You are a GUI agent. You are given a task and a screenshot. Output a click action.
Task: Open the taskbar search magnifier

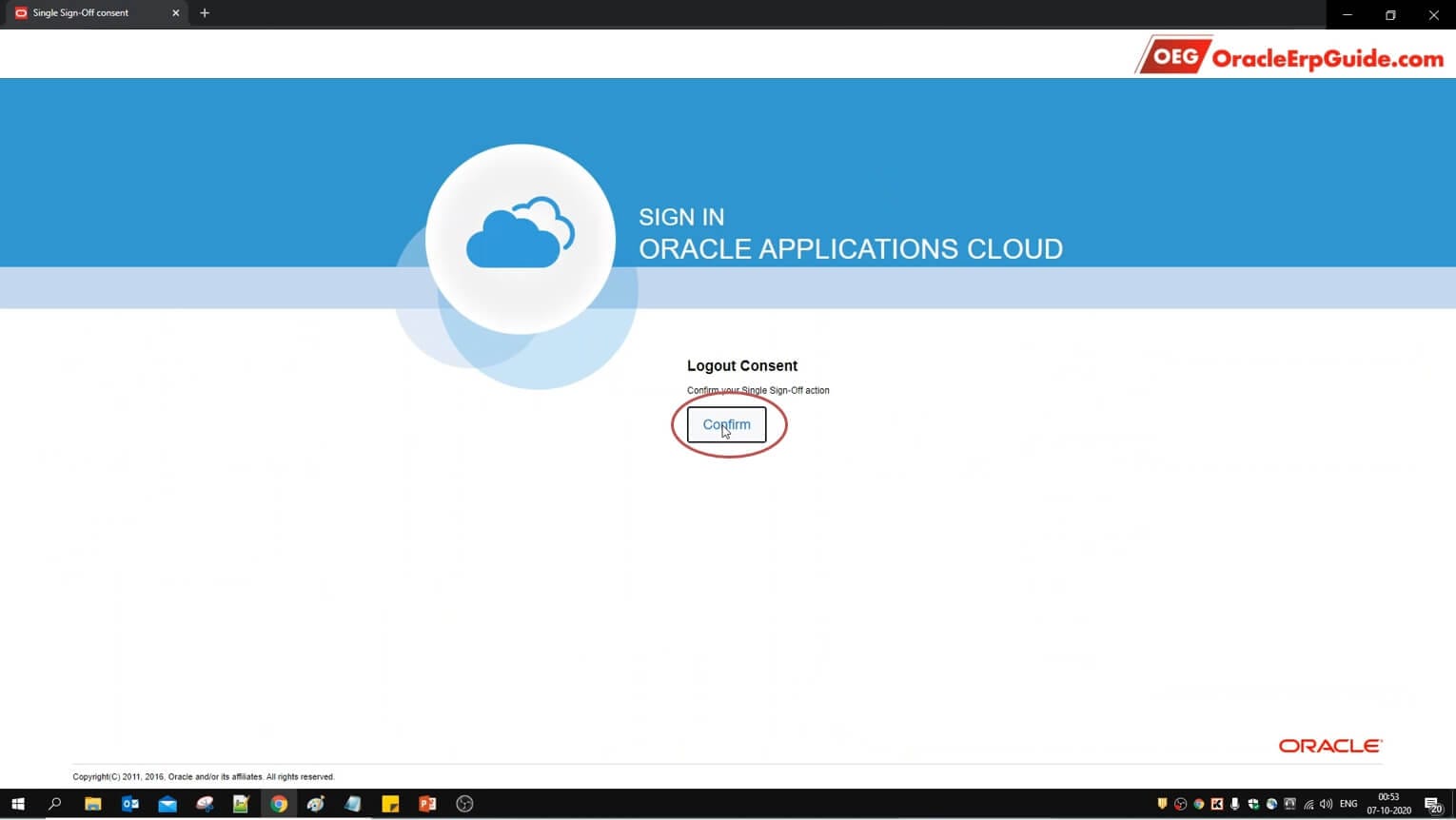tap(54, 804)
